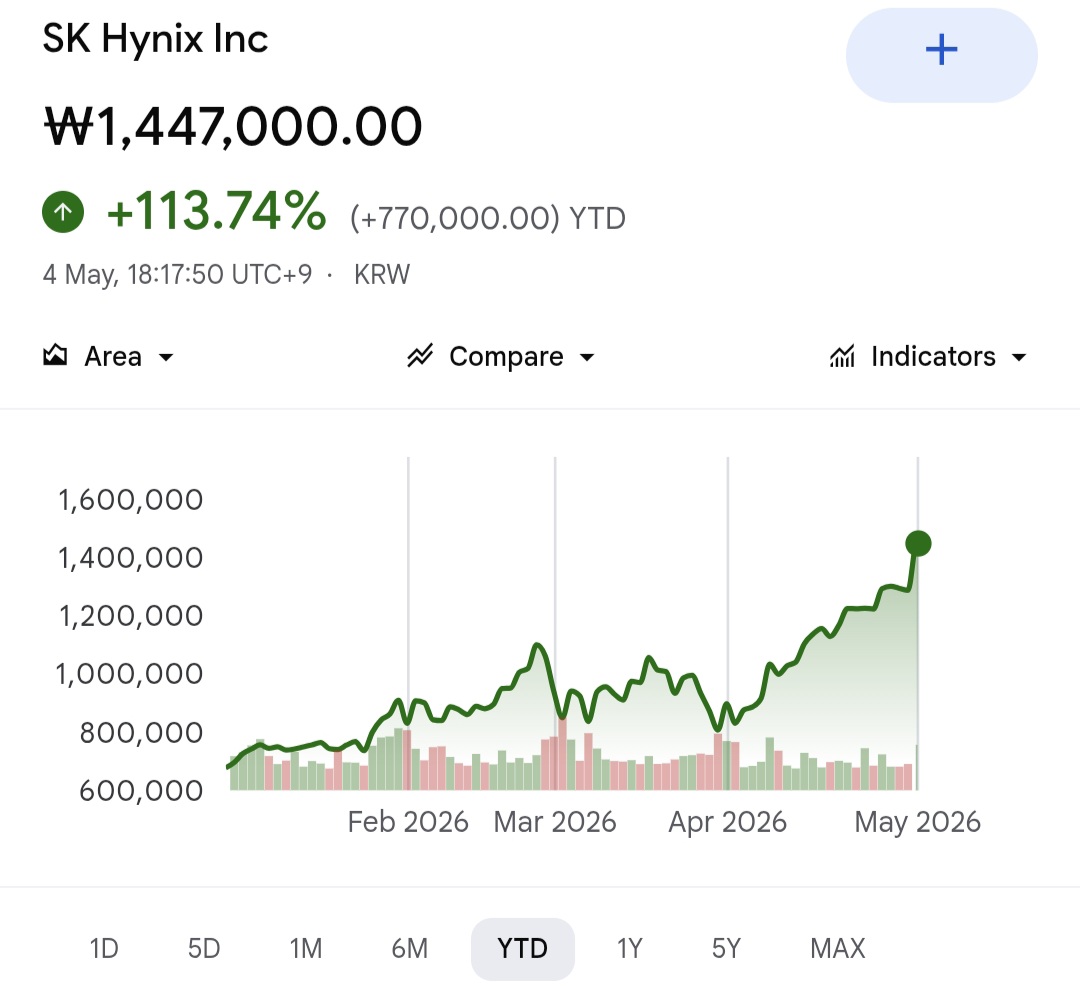This screenshot has width=1080, height=1001.
Task: Choose the 5Y time range
Action: tap(726, 949)
